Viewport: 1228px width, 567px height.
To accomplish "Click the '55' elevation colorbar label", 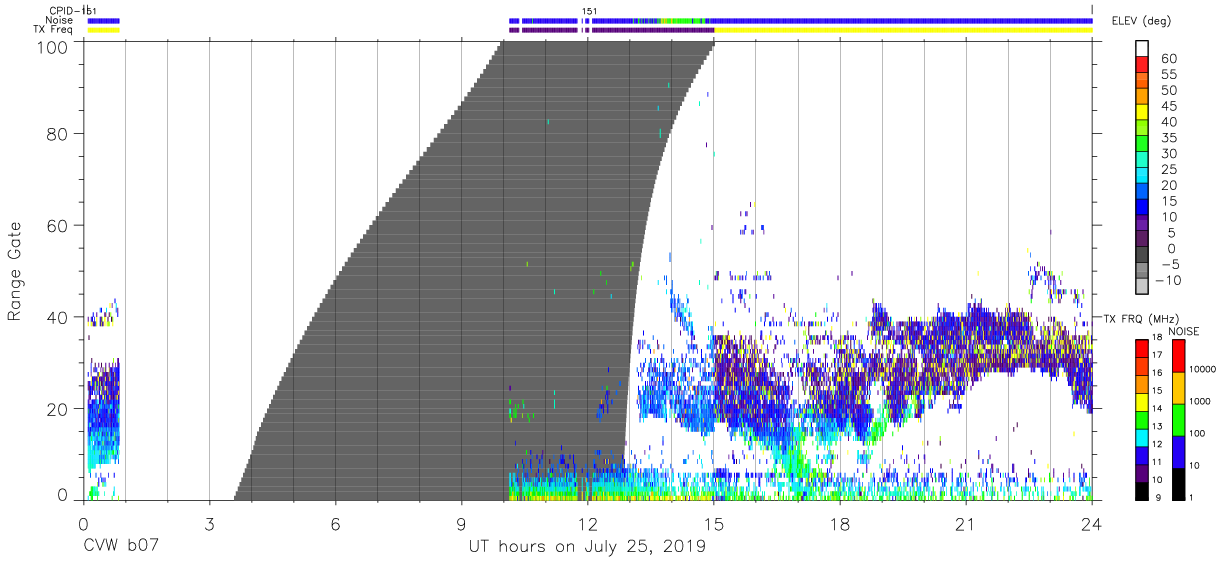I will coord(1168,75).
